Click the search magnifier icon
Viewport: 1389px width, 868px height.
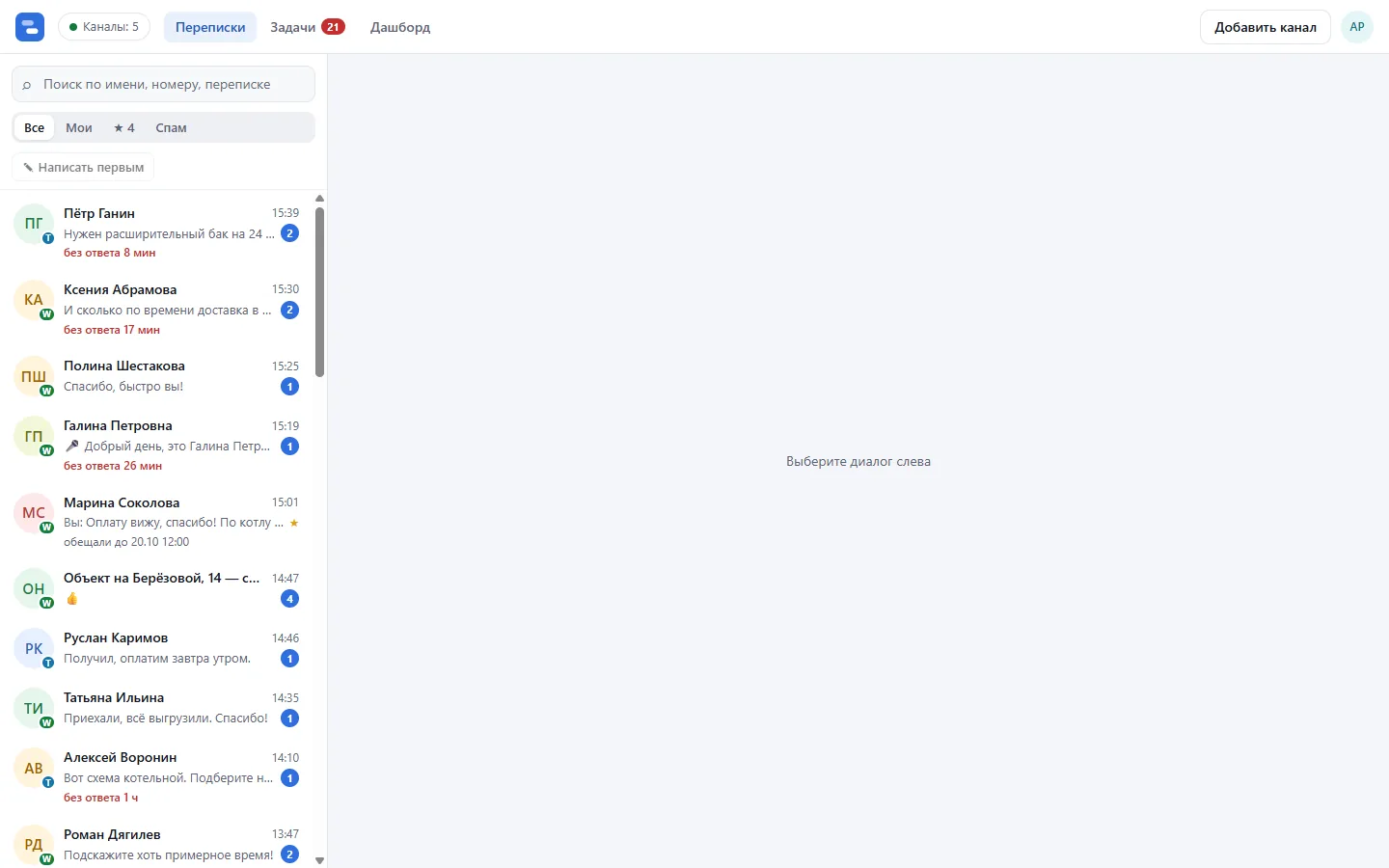pyautogui.click(x=27, y=85)
